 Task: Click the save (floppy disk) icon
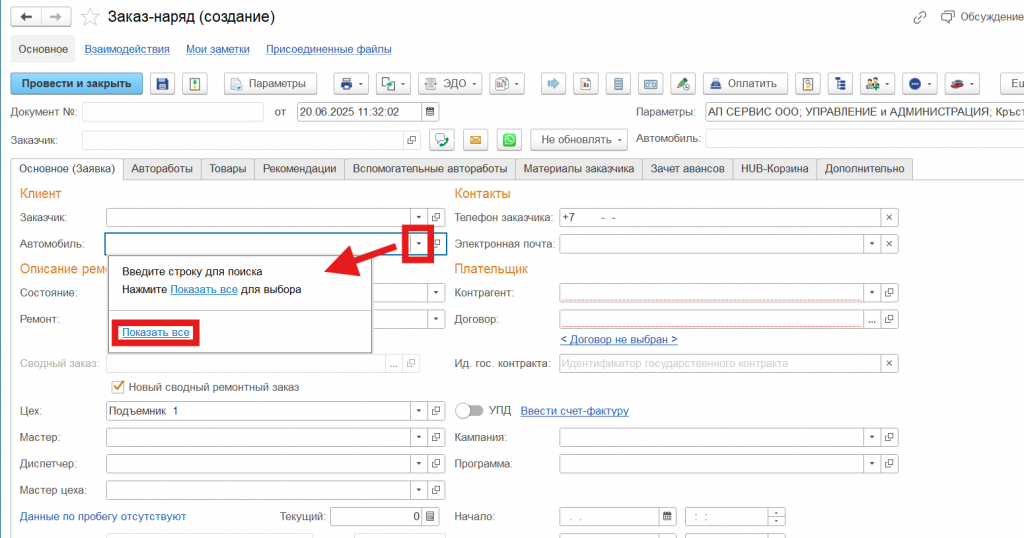click(163, 83)
